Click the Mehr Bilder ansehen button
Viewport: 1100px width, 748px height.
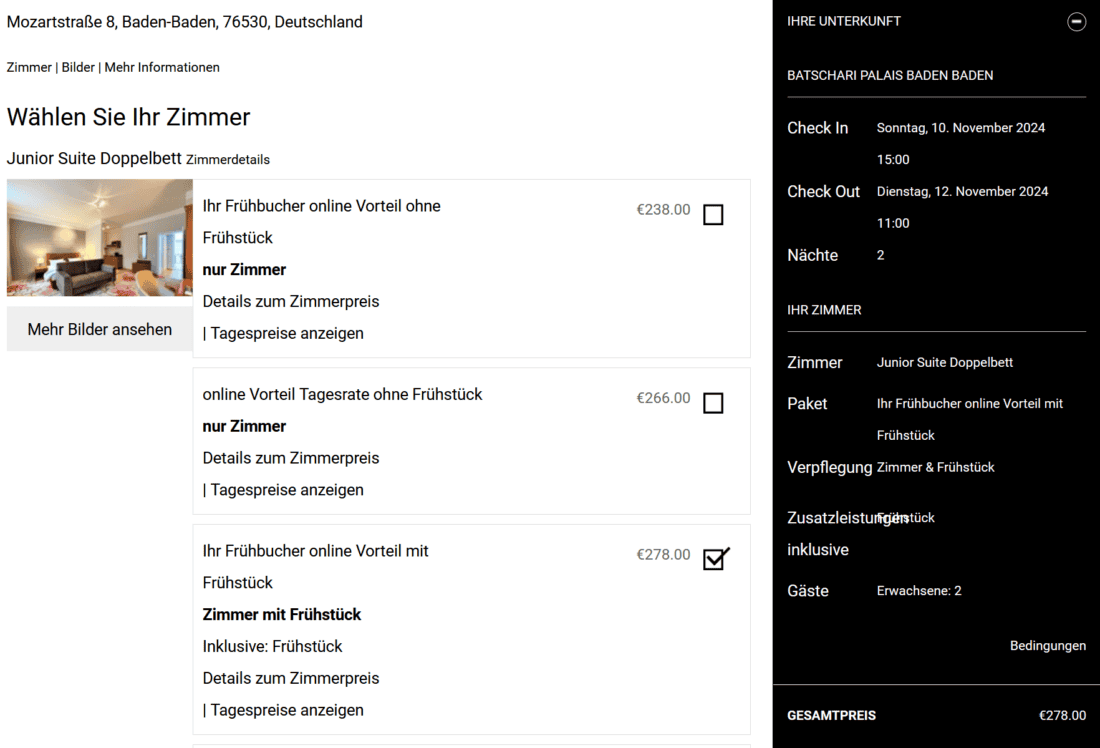(99, 329)
